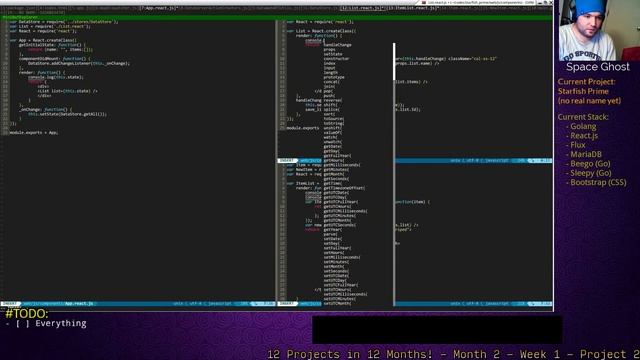
Task: Pick reverse( in the completion popup
Action: pos(333,100)
